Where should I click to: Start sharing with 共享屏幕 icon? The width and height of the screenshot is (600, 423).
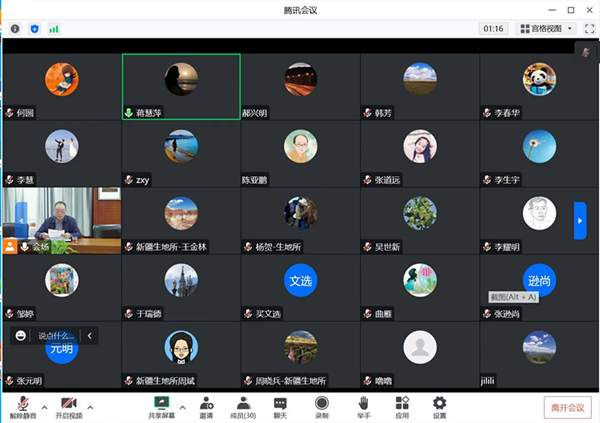pos(161,402)
